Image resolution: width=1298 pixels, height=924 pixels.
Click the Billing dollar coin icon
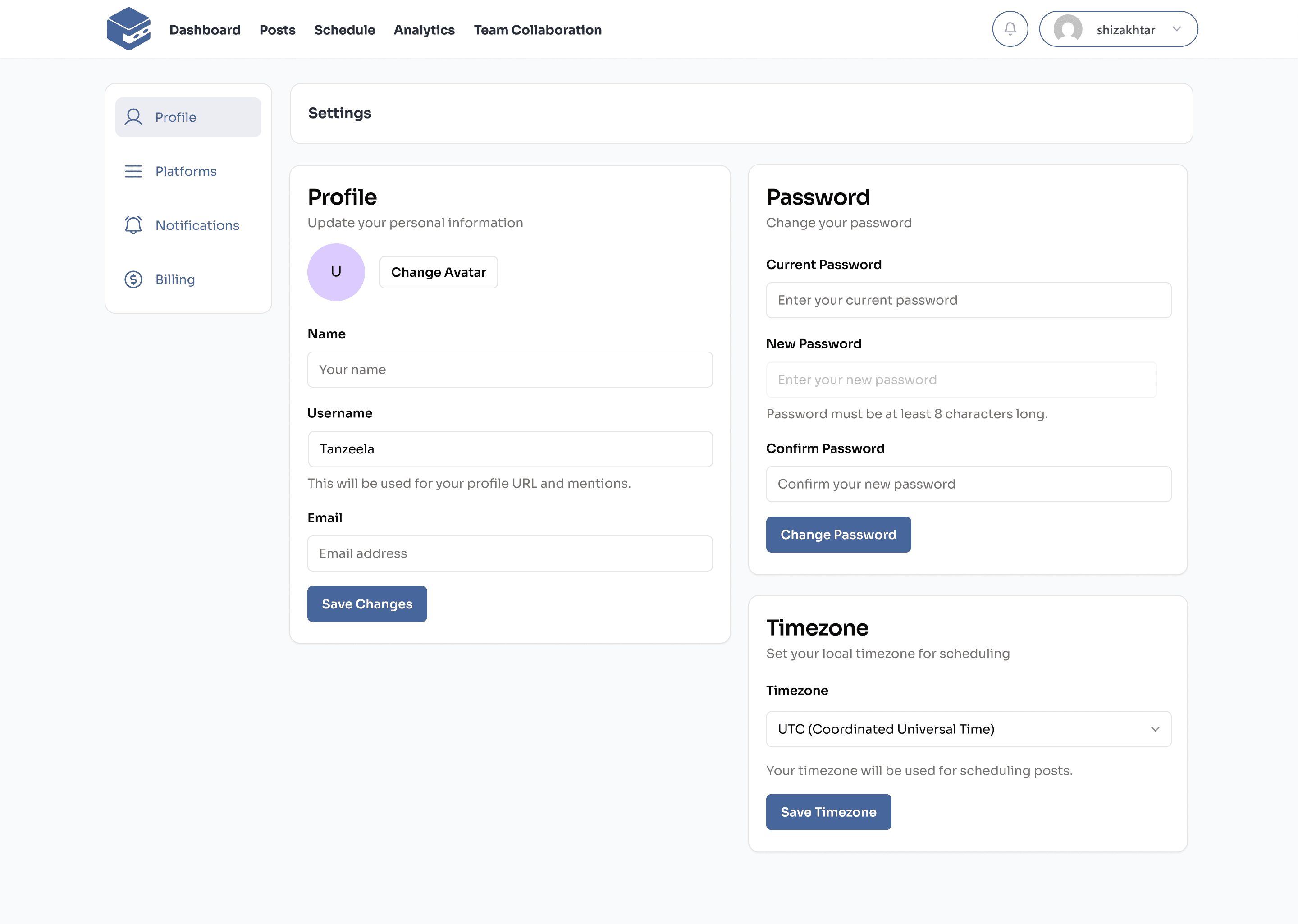click(134, 279)
